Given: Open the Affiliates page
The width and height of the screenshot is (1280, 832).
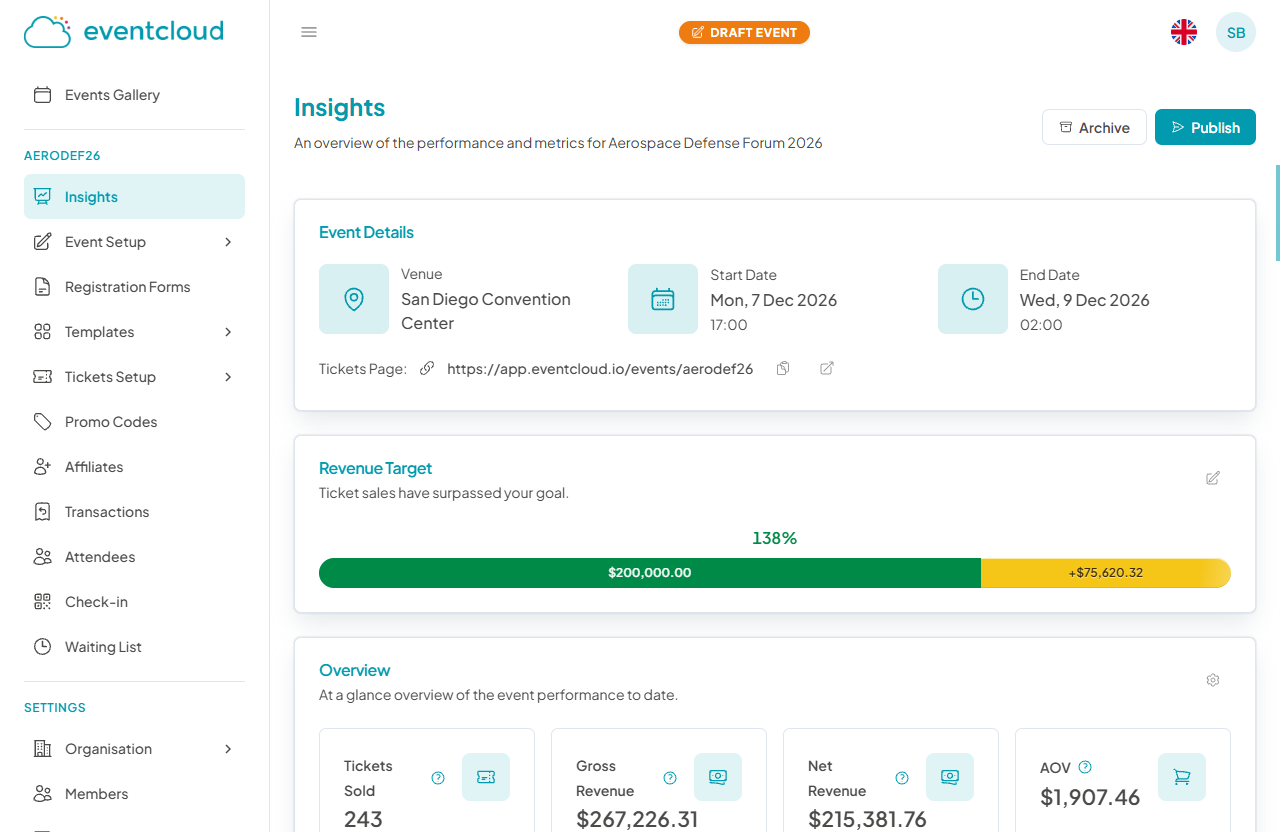Looking at the screenshot, I should 134,467.
